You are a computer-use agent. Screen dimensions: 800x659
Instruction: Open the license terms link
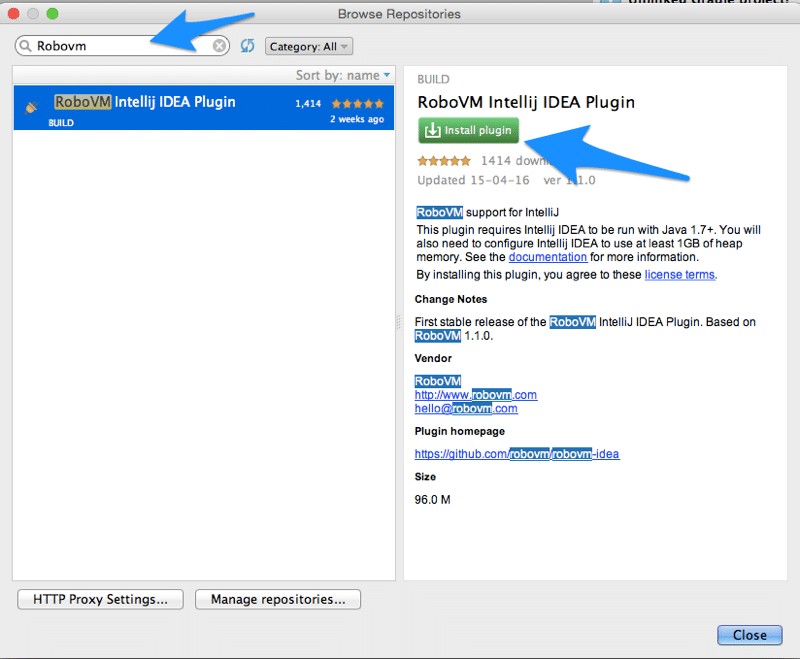(680, 275)
